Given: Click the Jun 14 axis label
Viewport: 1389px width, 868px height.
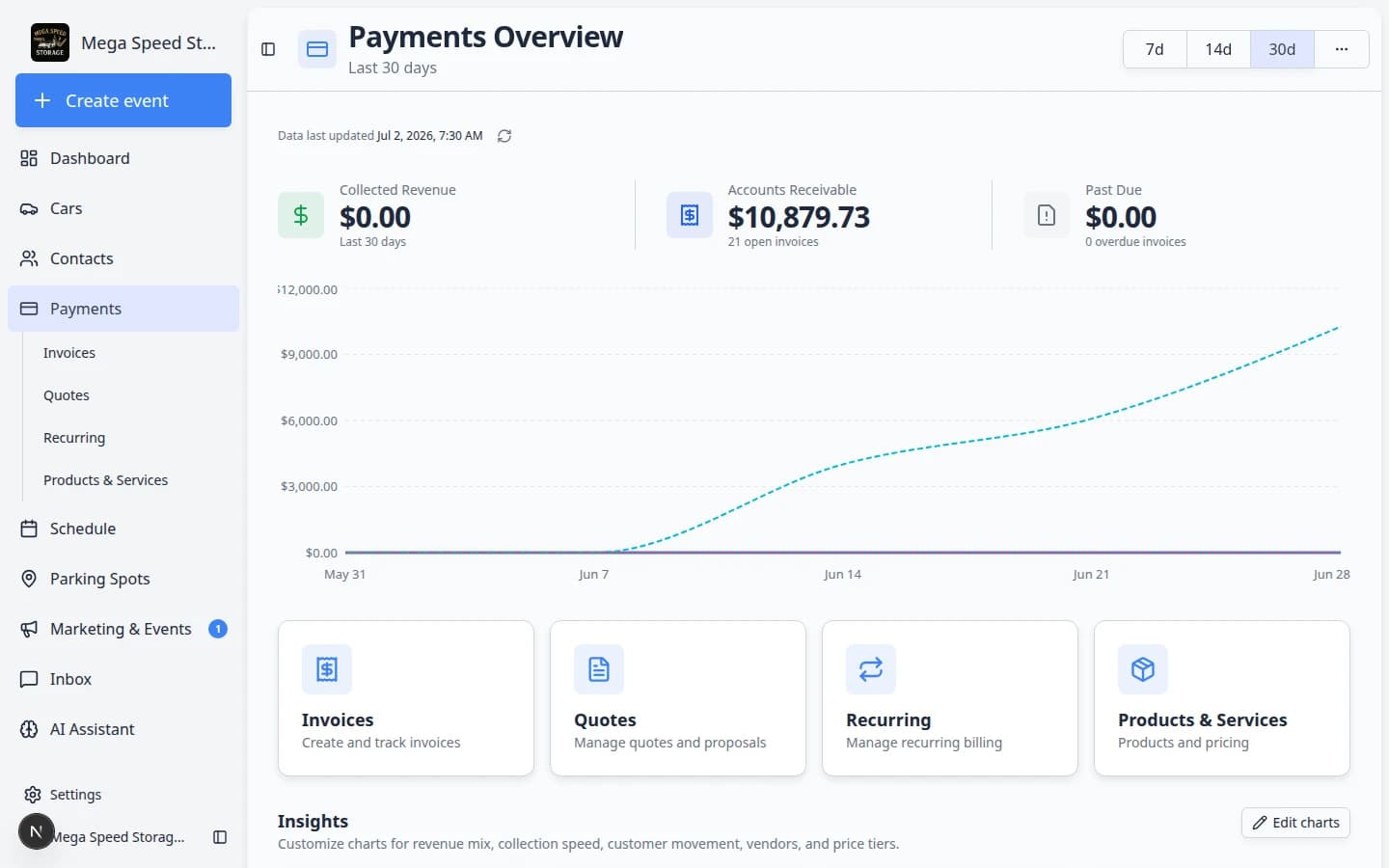Looking at the screenshot, I should coord(842,574).
